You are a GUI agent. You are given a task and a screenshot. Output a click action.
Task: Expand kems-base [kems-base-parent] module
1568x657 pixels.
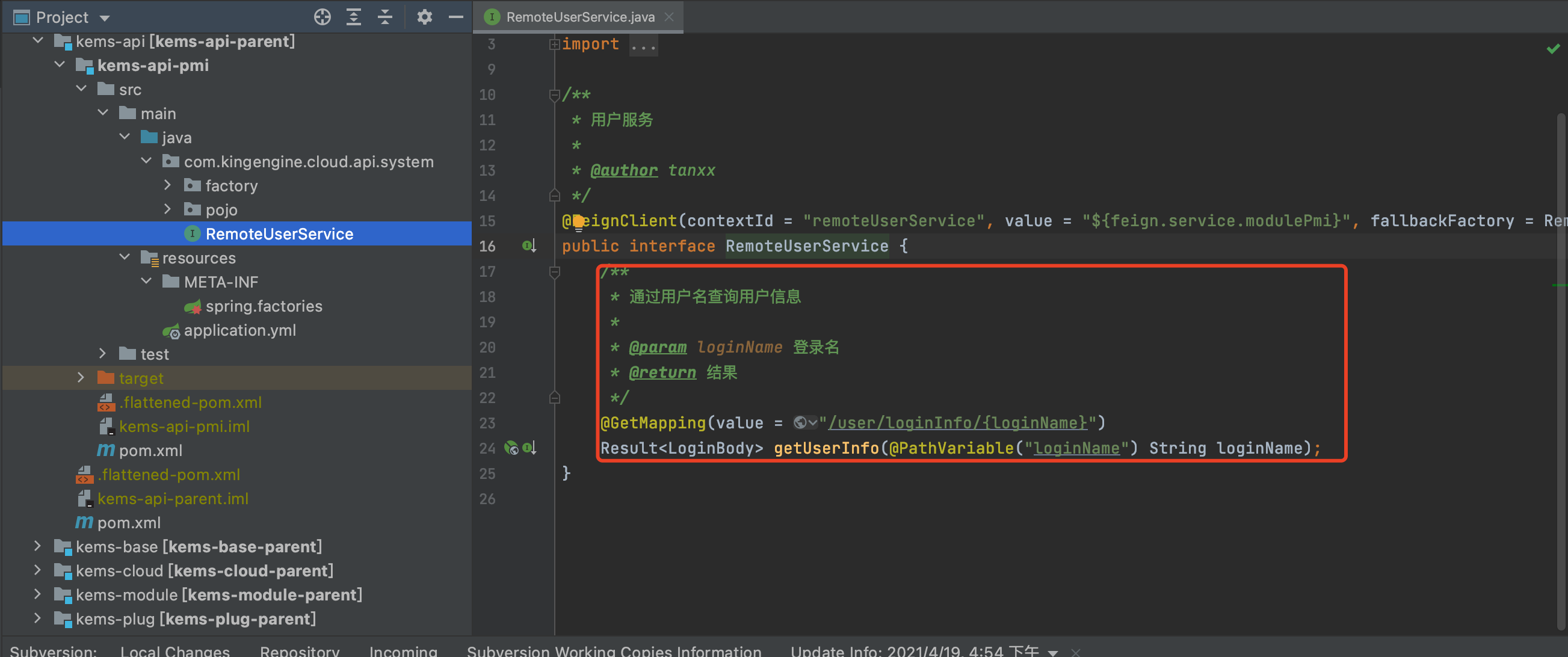pyautogui.click(x=38, y=546)
